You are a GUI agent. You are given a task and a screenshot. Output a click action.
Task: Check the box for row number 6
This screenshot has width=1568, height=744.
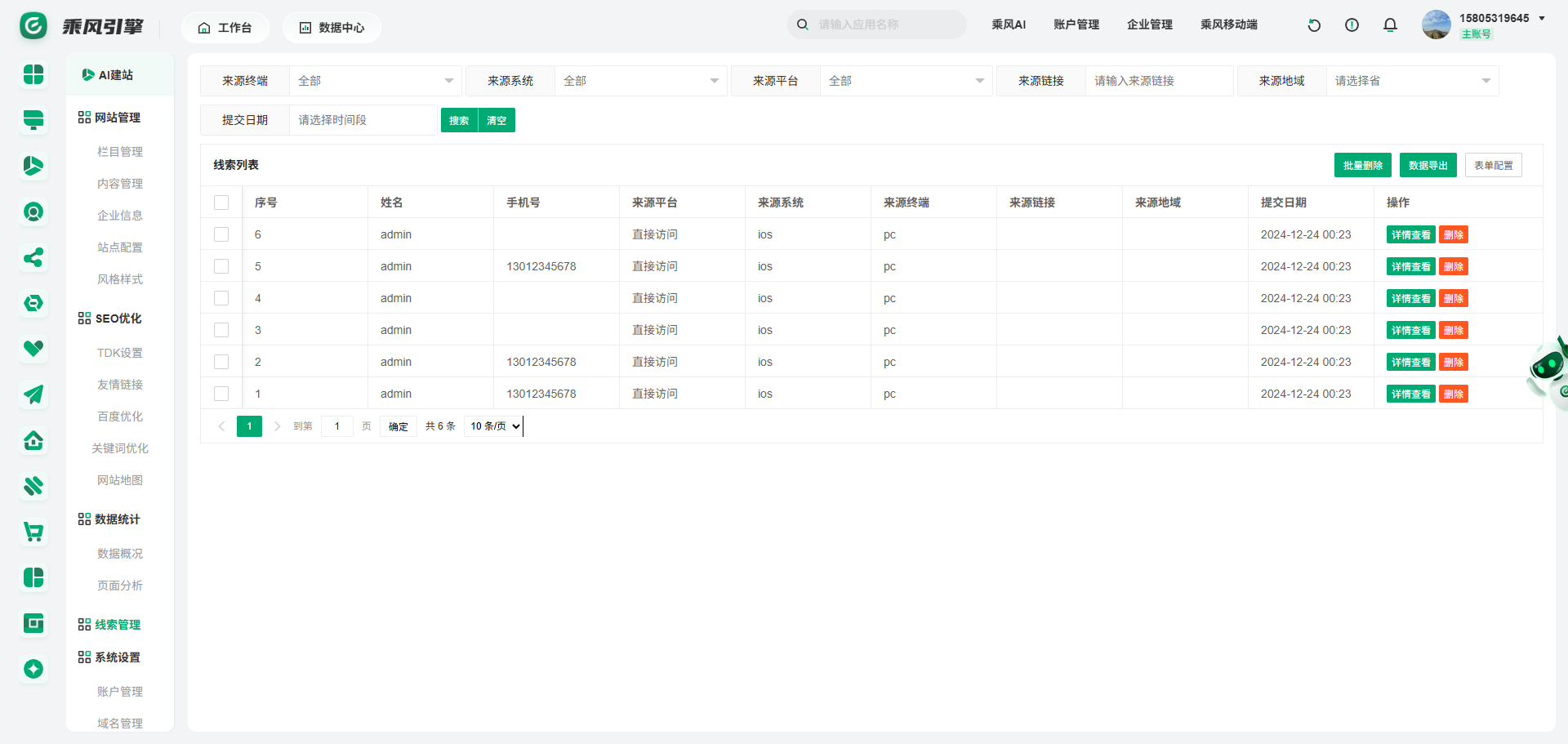(221, 234)
